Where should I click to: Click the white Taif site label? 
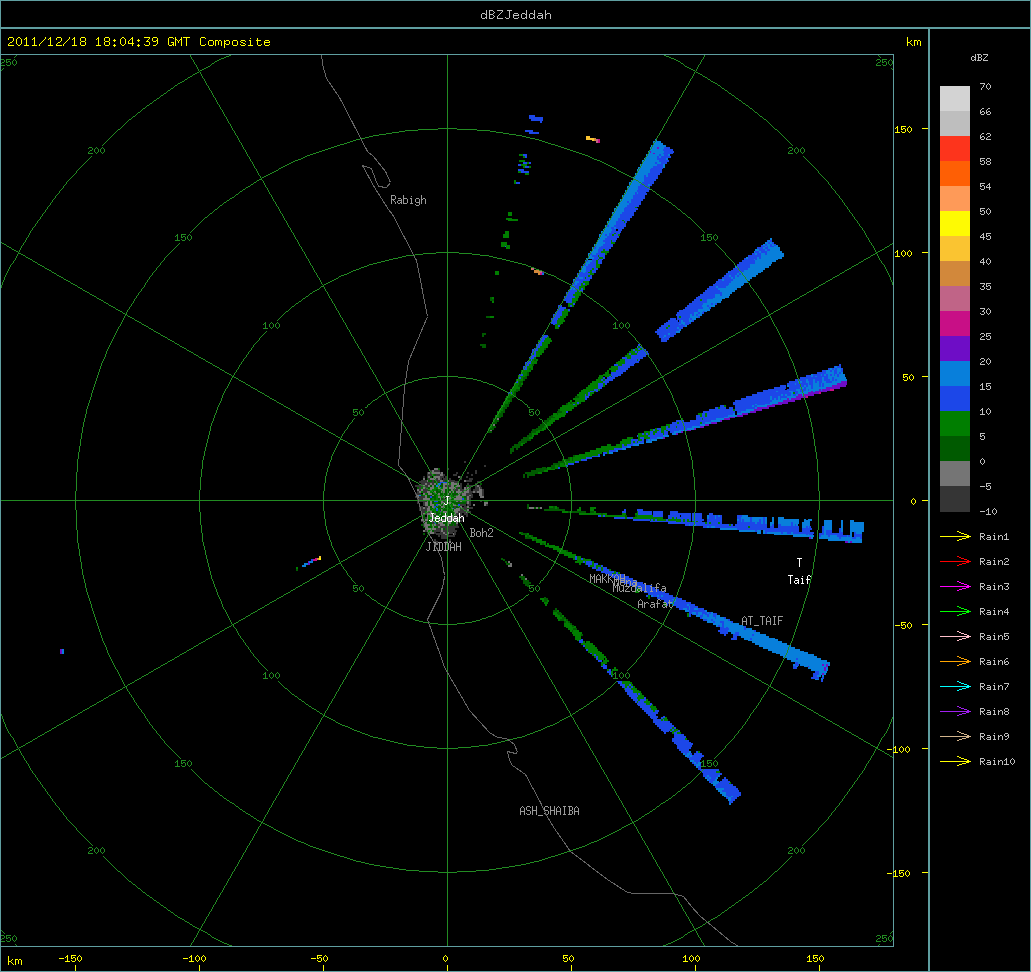(800, 579)
